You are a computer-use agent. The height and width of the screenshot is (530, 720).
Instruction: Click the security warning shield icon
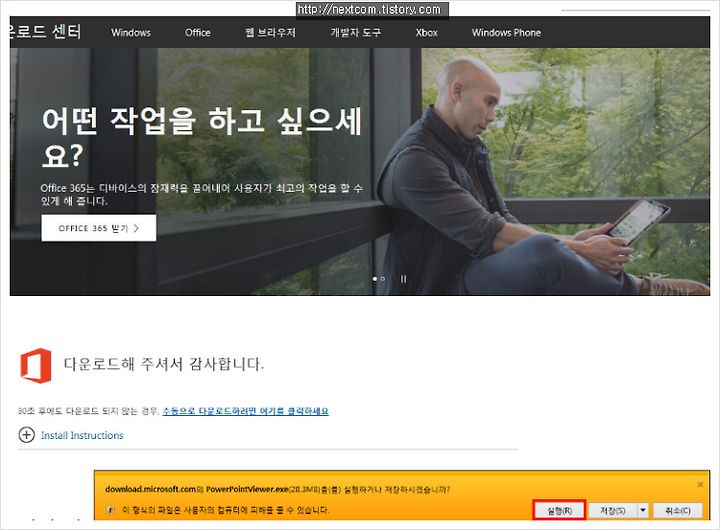pyautogui.click(x=110, y=510)
